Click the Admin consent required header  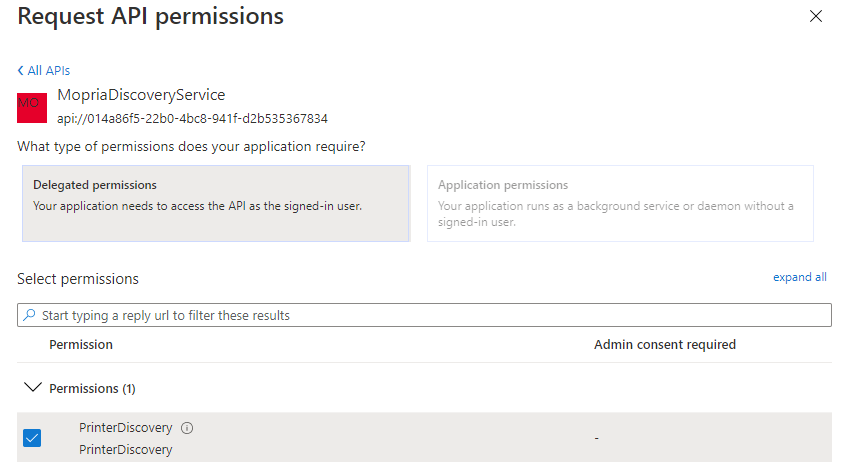(664, 344)
